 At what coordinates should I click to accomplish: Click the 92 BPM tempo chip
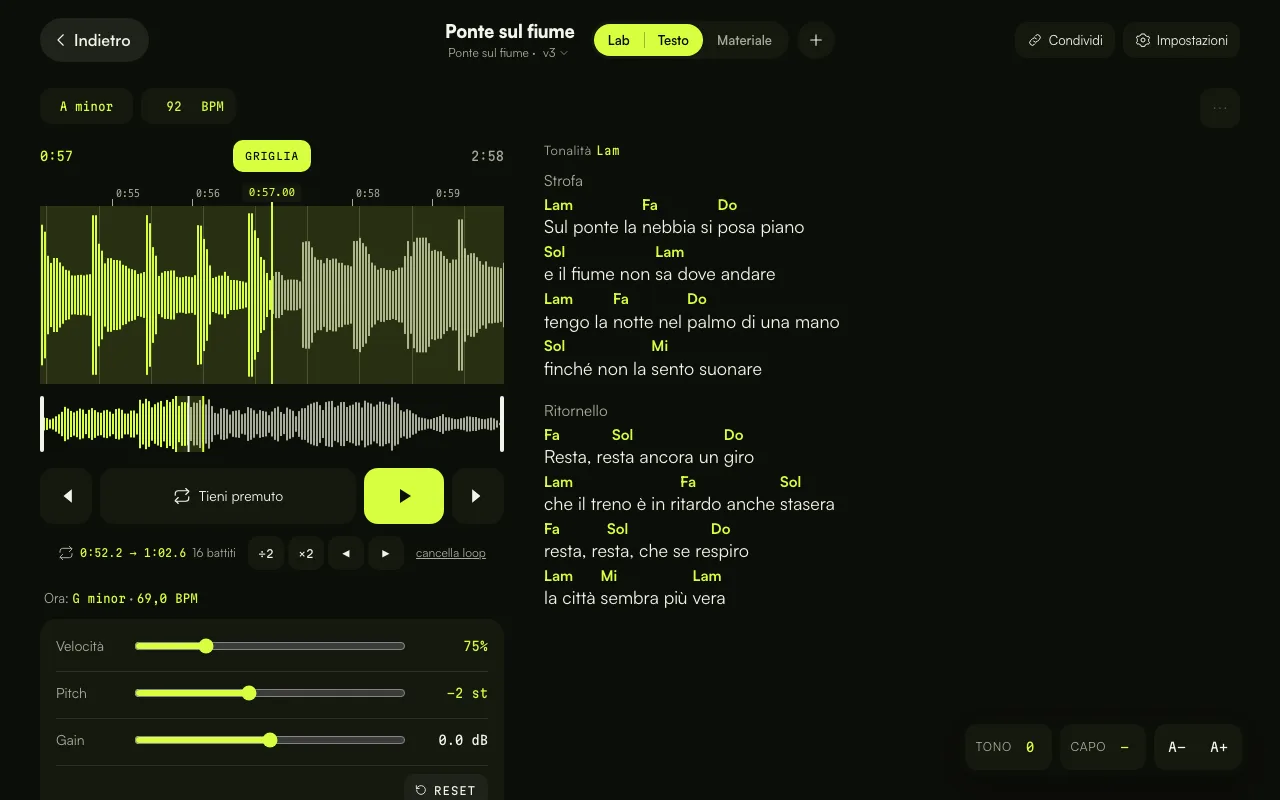pos(189,106)
